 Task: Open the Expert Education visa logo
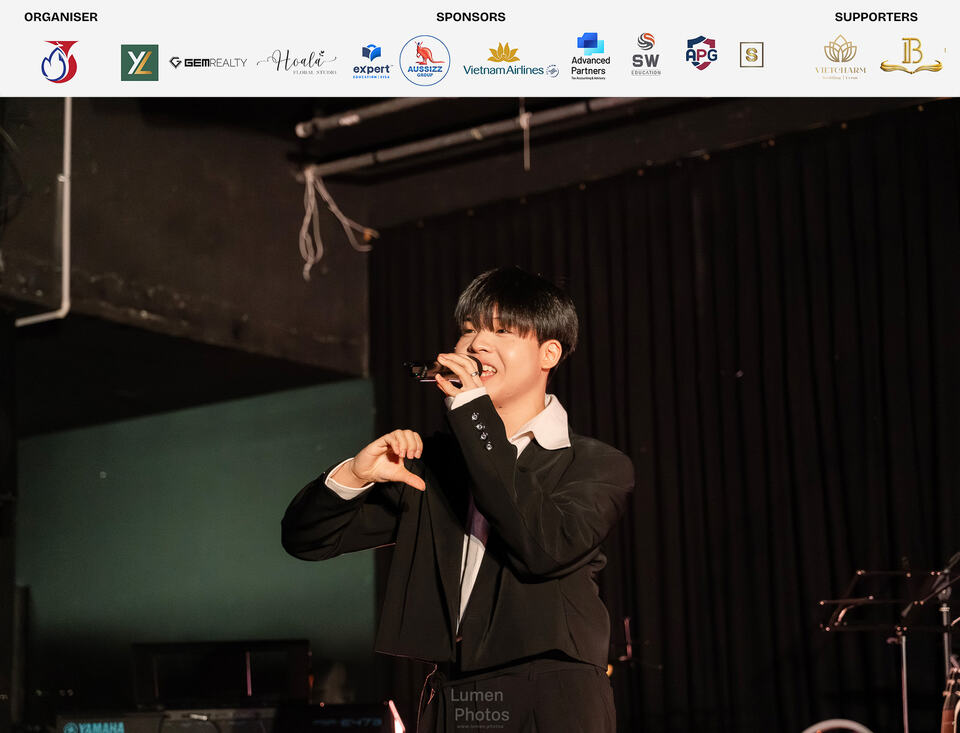[372, 62]
